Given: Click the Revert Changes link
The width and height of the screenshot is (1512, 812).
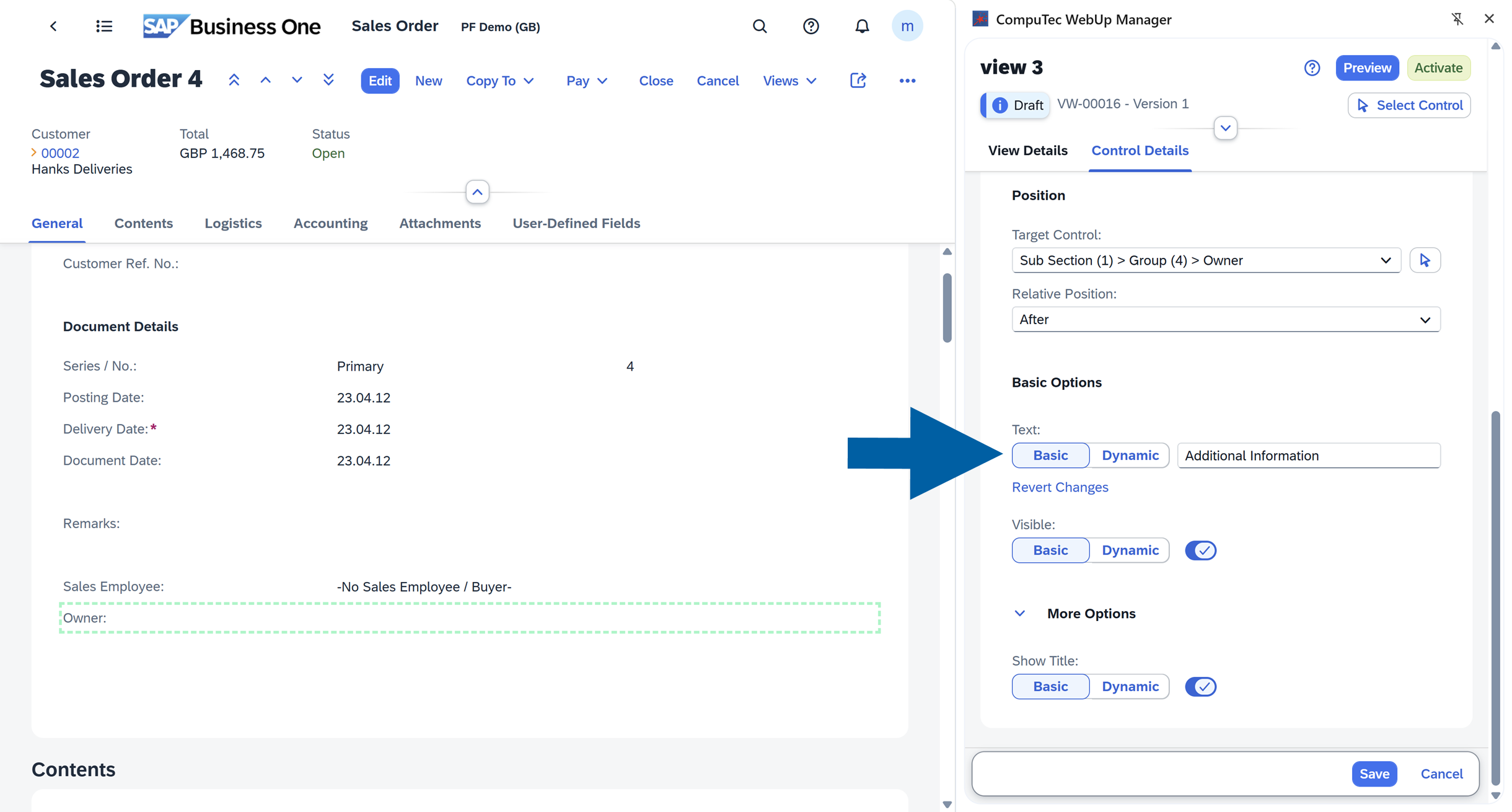Looking at the screenshot, I should click(x=1060, y=487).
